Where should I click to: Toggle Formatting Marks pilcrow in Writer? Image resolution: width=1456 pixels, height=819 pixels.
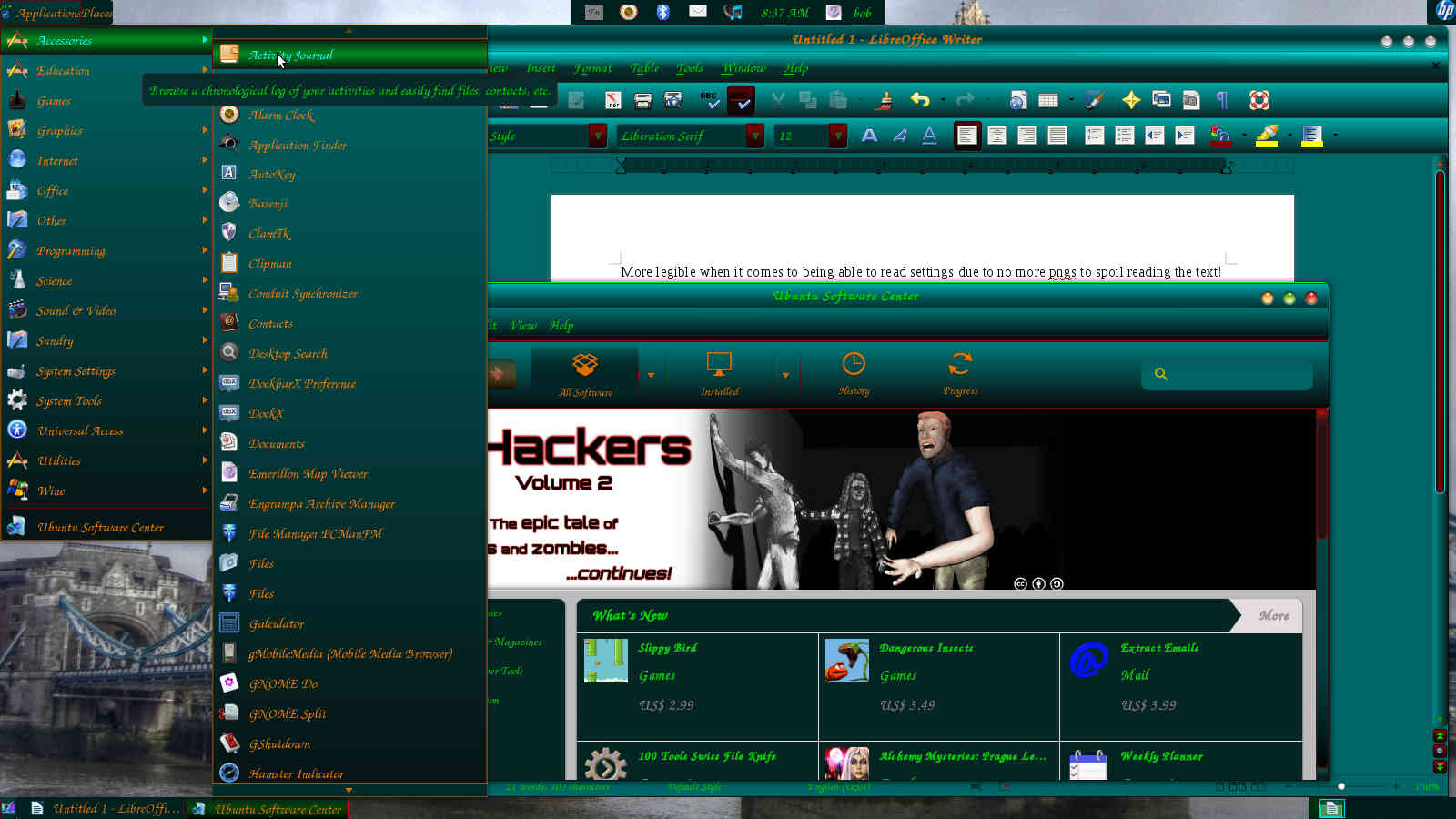tap(1222, 100)
